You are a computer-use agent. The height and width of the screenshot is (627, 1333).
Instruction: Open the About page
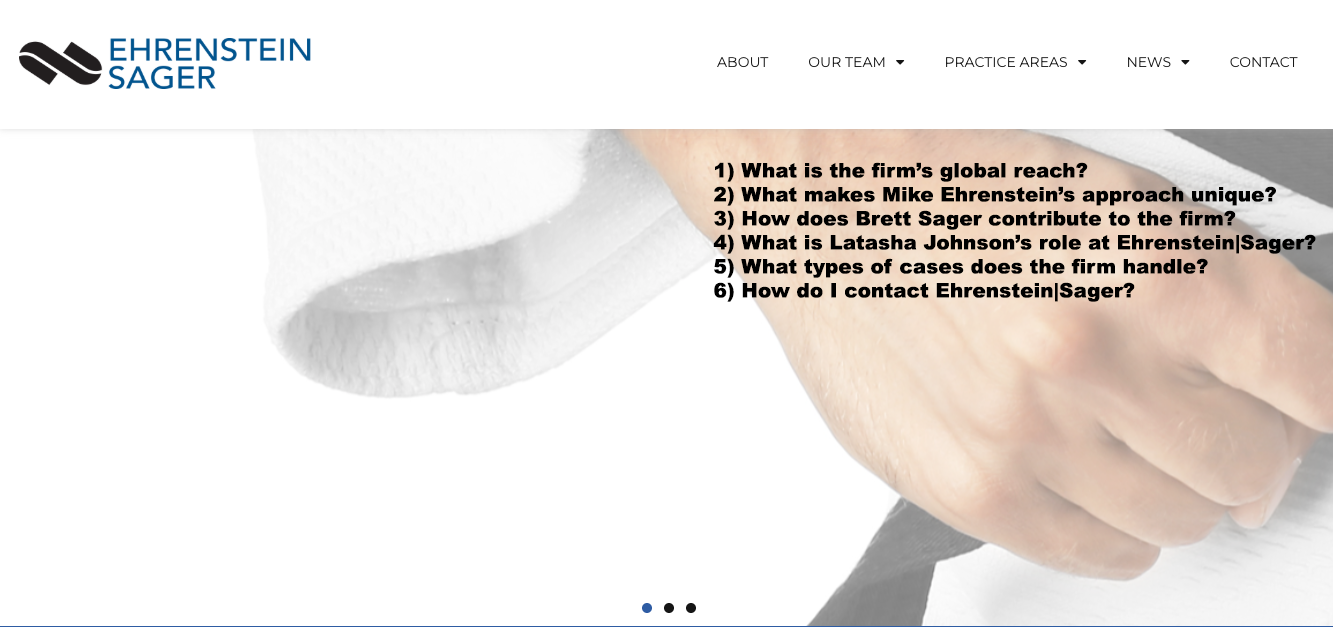pyautogui.click(x=742, y=62)
